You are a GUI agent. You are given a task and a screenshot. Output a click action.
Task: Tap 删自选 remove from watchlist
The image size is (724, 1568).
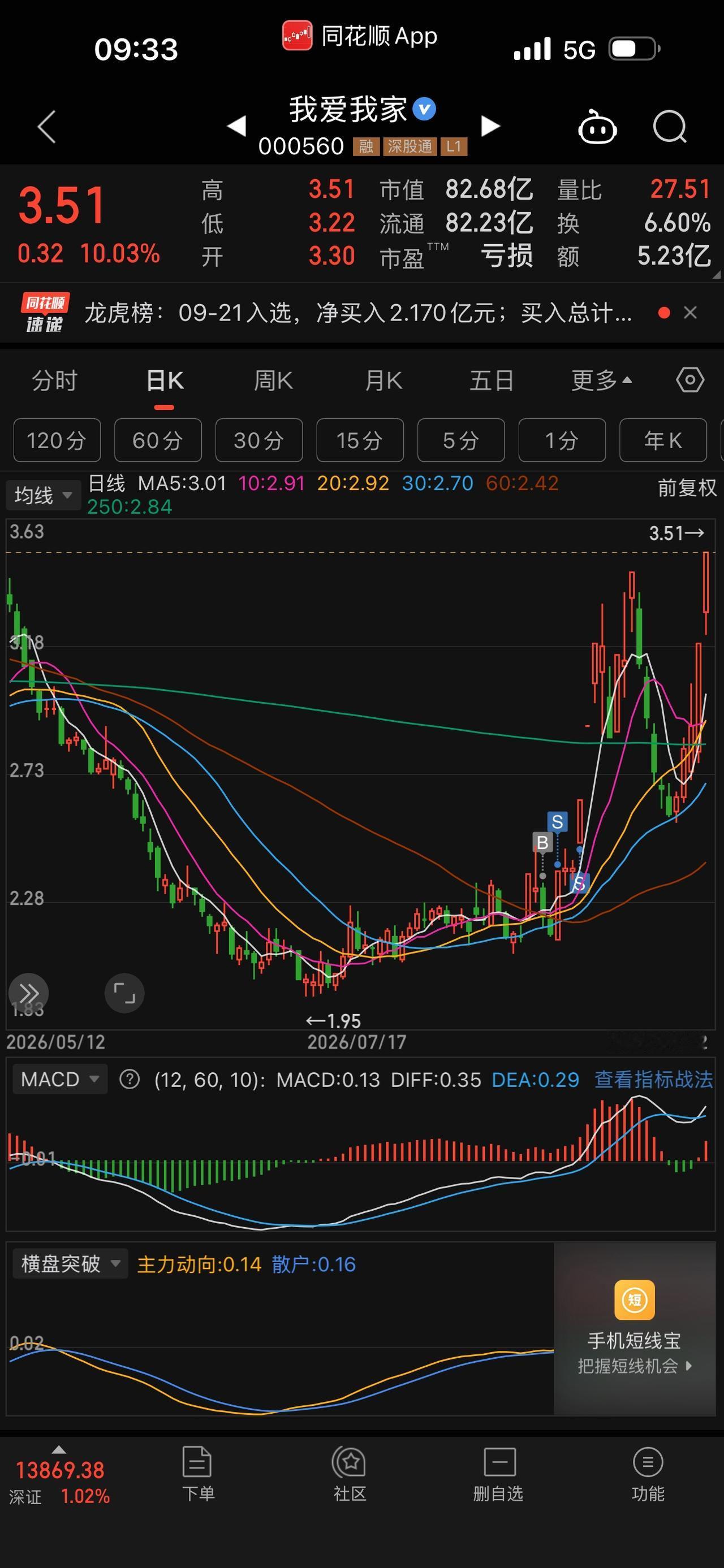point(498,1474)
